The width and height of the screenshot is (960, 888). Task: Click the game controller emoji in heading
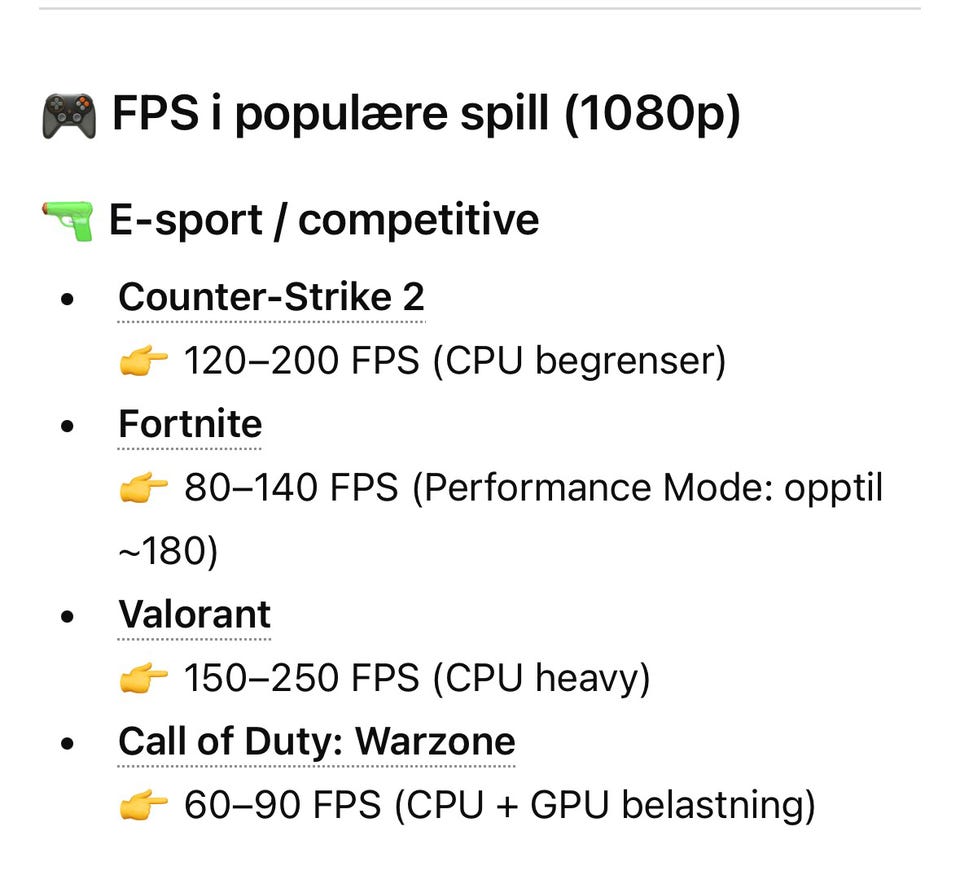(69, 115)
